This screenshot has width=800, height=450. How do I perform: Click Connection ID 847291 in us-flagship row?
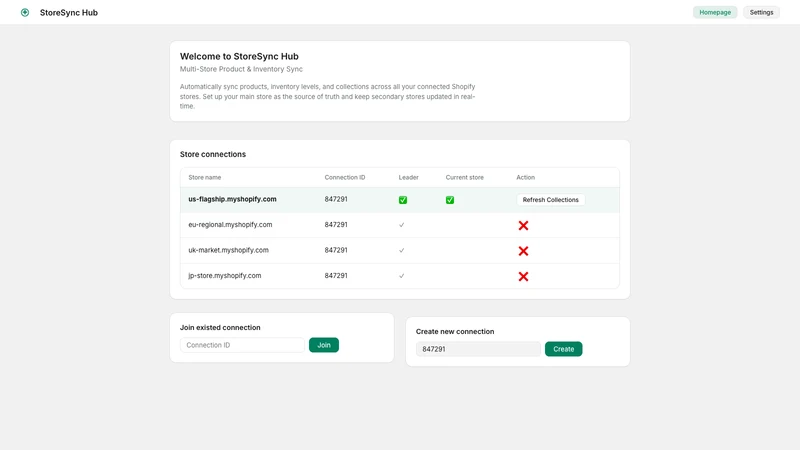[x=336, y=199]
